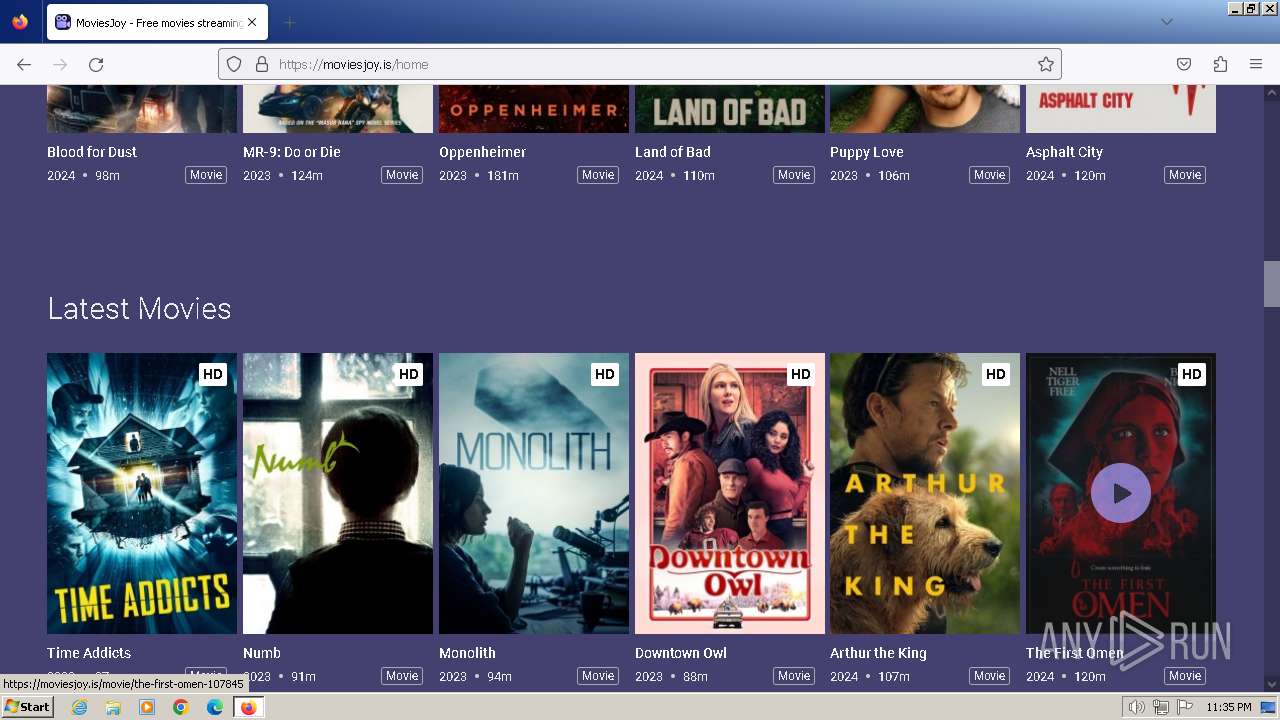Open the Time Addicts title link

point(89,653)
